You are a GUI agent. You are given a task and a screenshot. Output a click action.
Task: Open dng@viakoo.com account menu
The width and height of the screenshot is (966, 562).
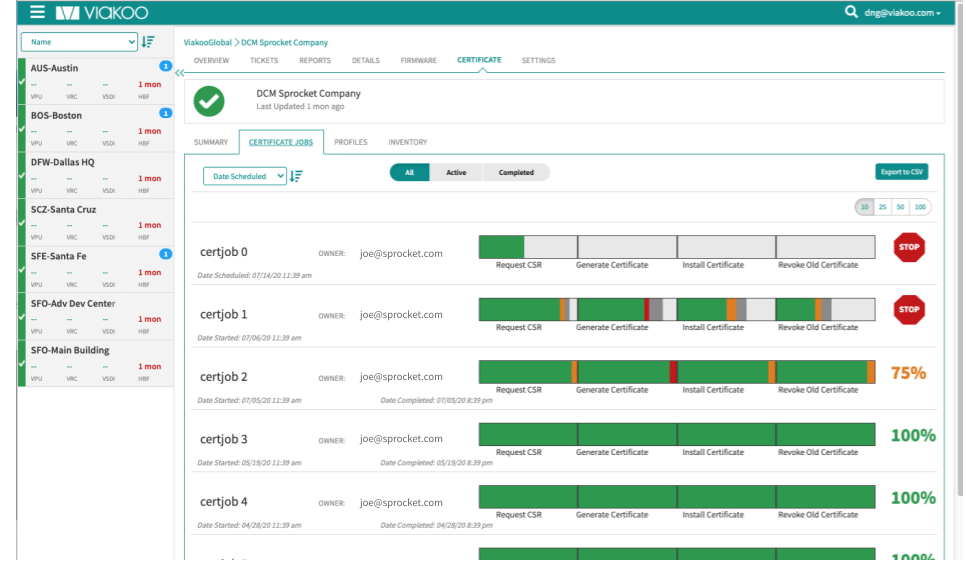(902, 13)
